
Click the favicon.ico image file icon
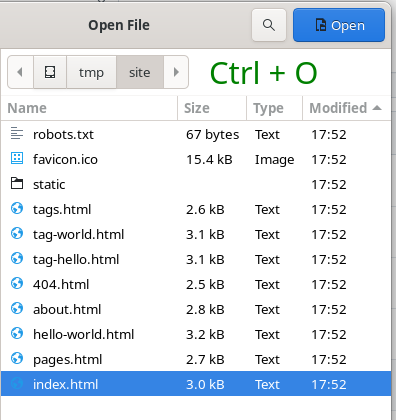(17, 158)
